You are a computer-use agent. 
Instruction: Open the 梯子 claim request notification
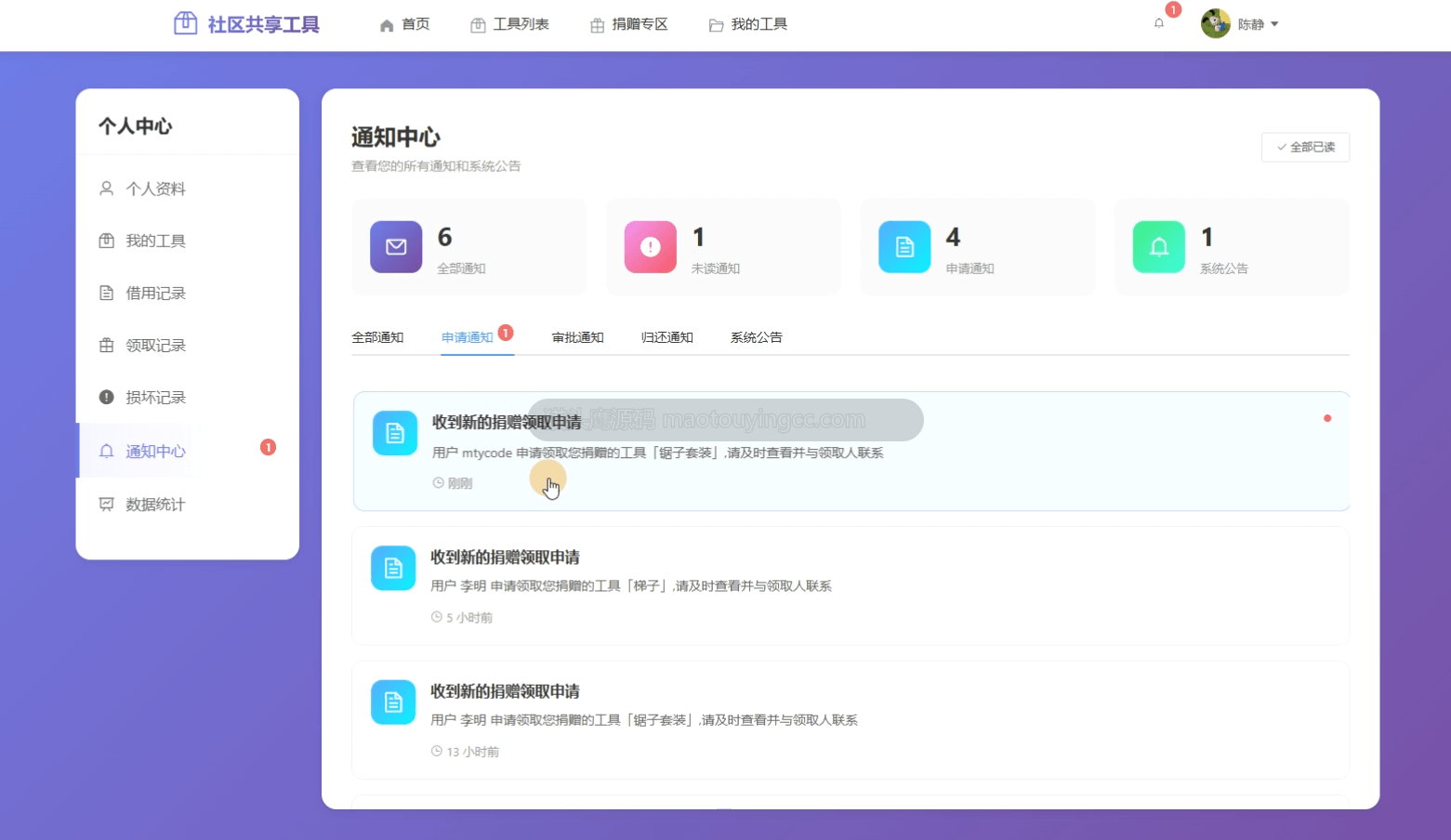click(851, 586)
